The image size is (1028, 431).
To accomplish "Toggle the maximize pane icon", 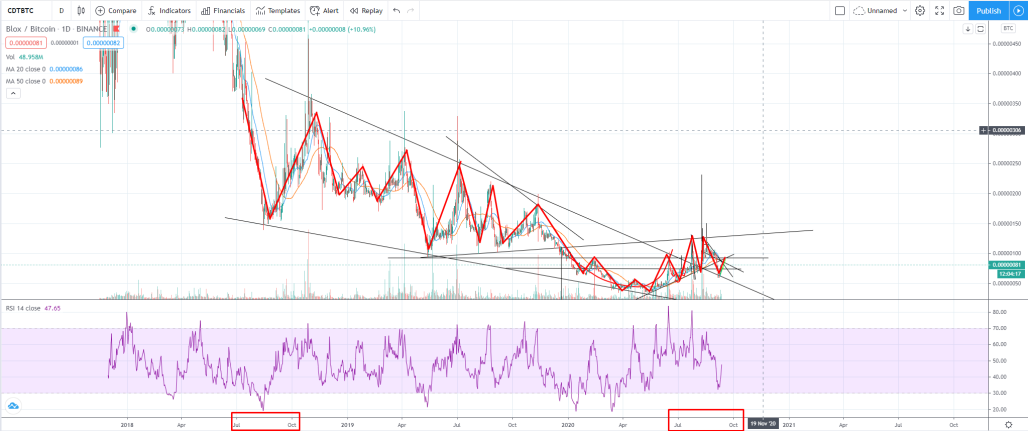I will pos(980,29).
